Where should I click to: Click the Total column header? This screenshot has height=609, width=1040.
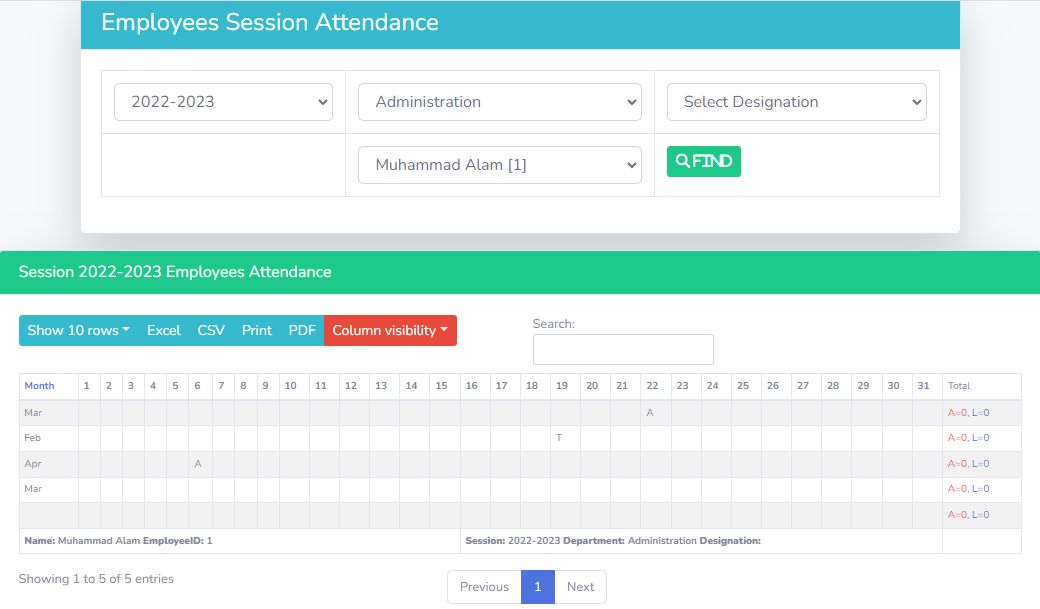tap(959, 386)
